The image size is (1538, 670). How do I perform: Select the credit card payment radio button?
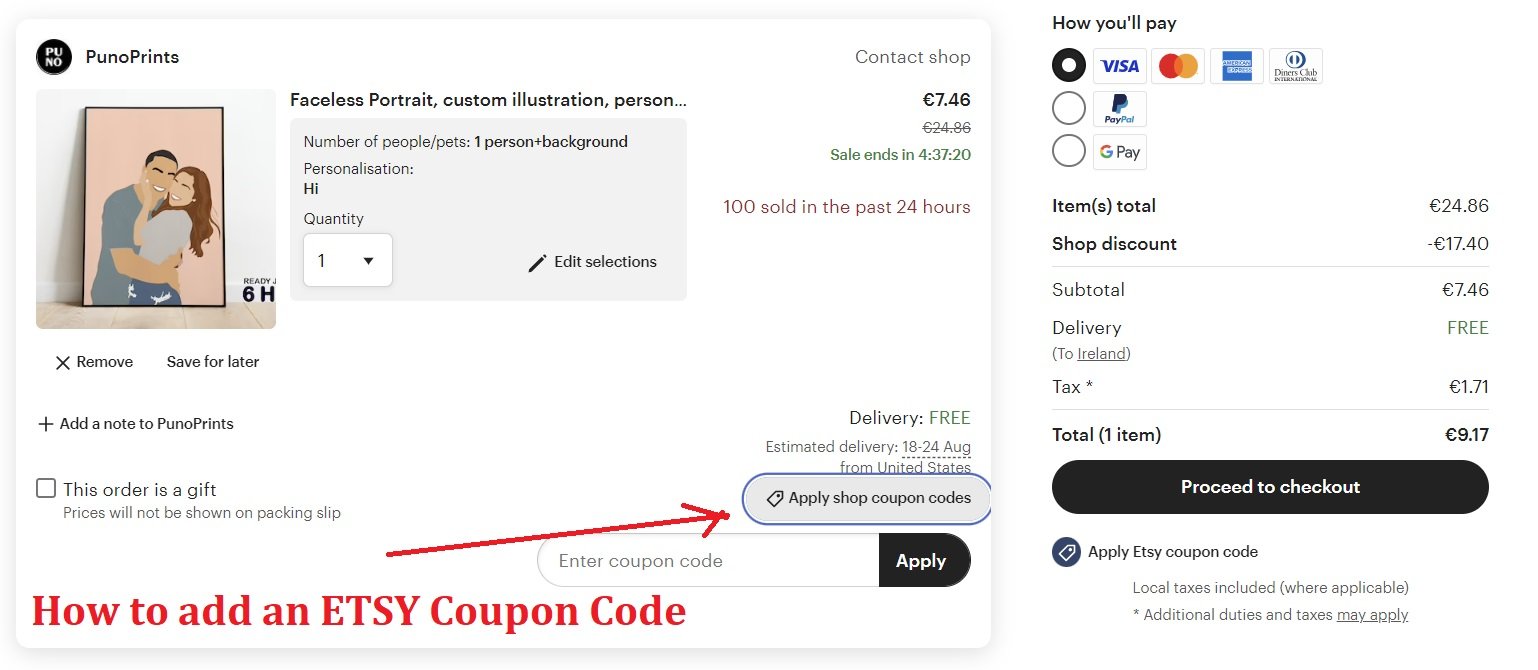[x=1068, y=64]
